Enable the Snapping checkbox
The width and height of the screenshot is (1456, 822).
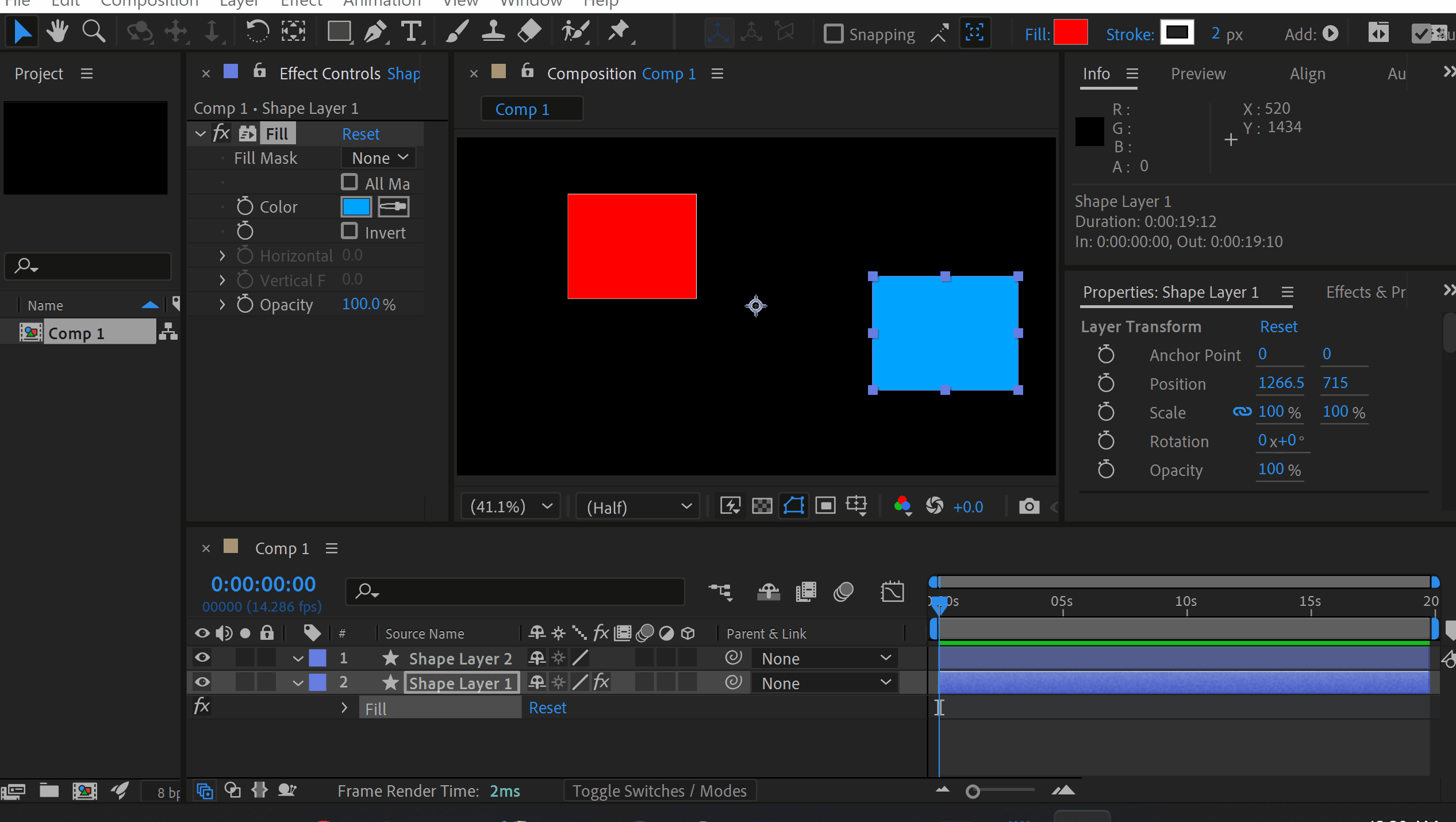point(833,34)
